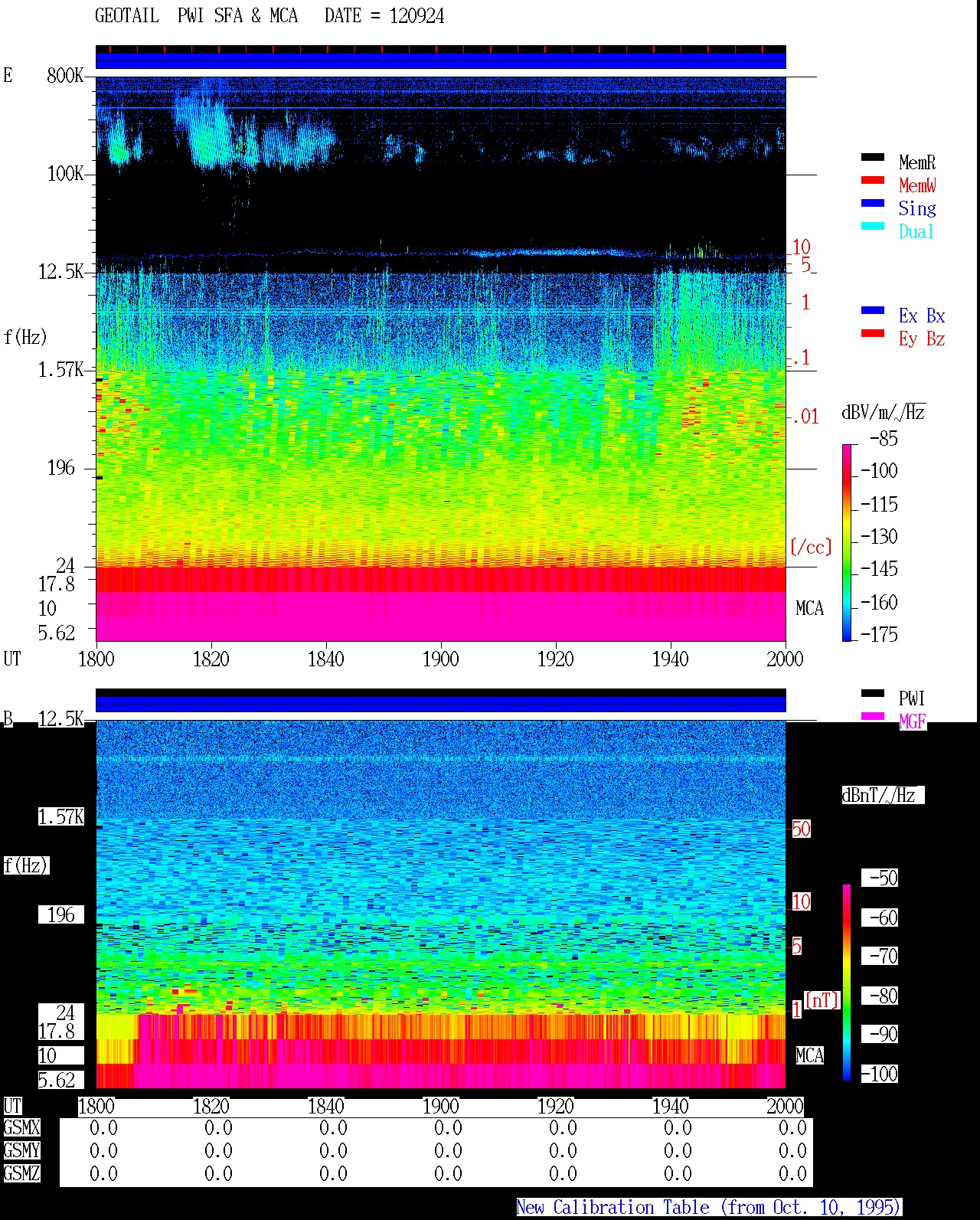Click the 1820 UT label under the electric panel
The image size is (980, 1220).
click(211, 659)
